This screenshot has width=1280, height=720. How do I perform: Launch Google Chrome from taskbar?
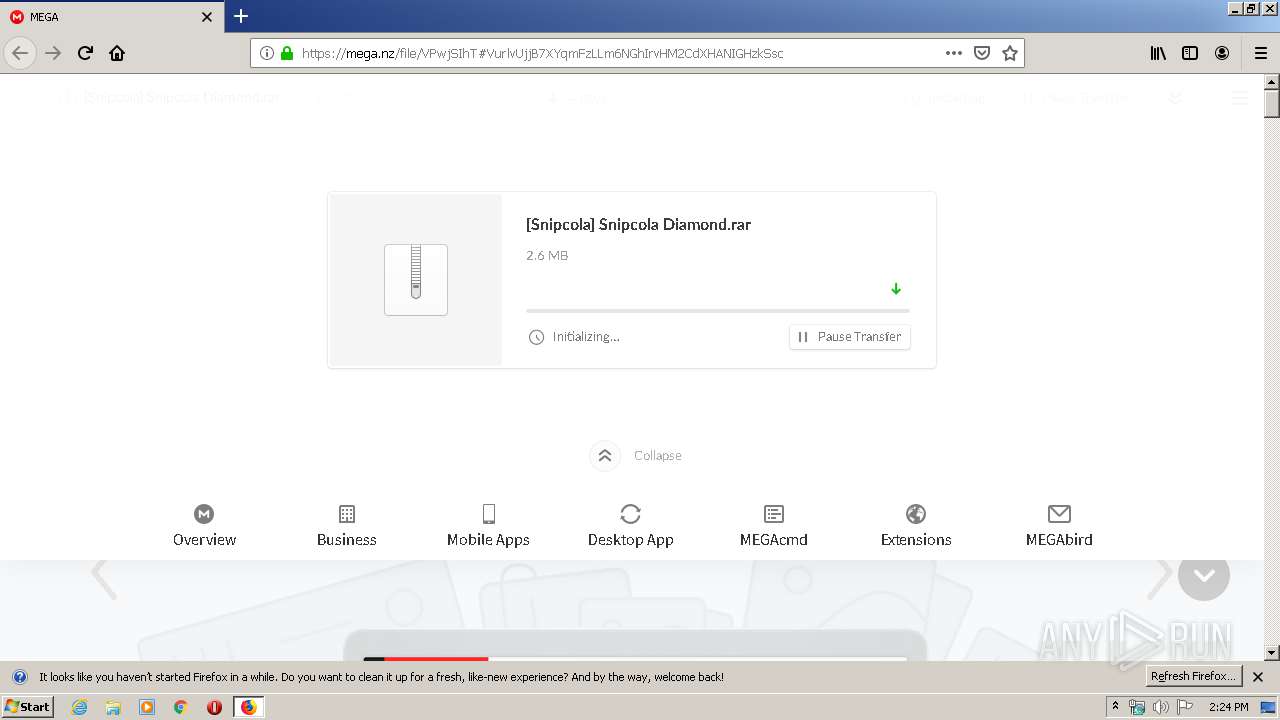click(181, 707)
